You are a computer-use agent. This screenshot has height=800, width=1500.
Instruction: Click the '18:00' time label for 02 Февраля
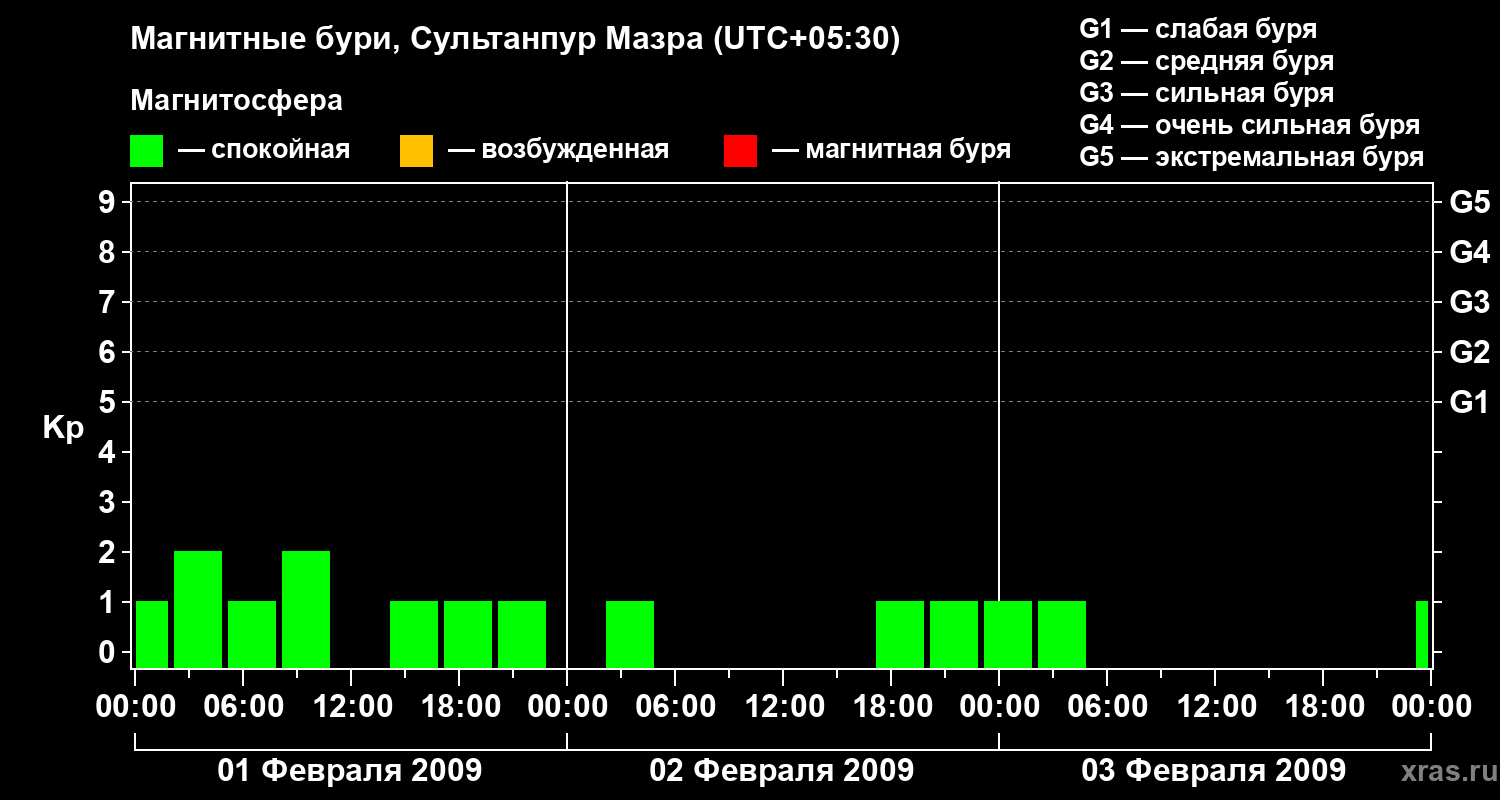891,707
